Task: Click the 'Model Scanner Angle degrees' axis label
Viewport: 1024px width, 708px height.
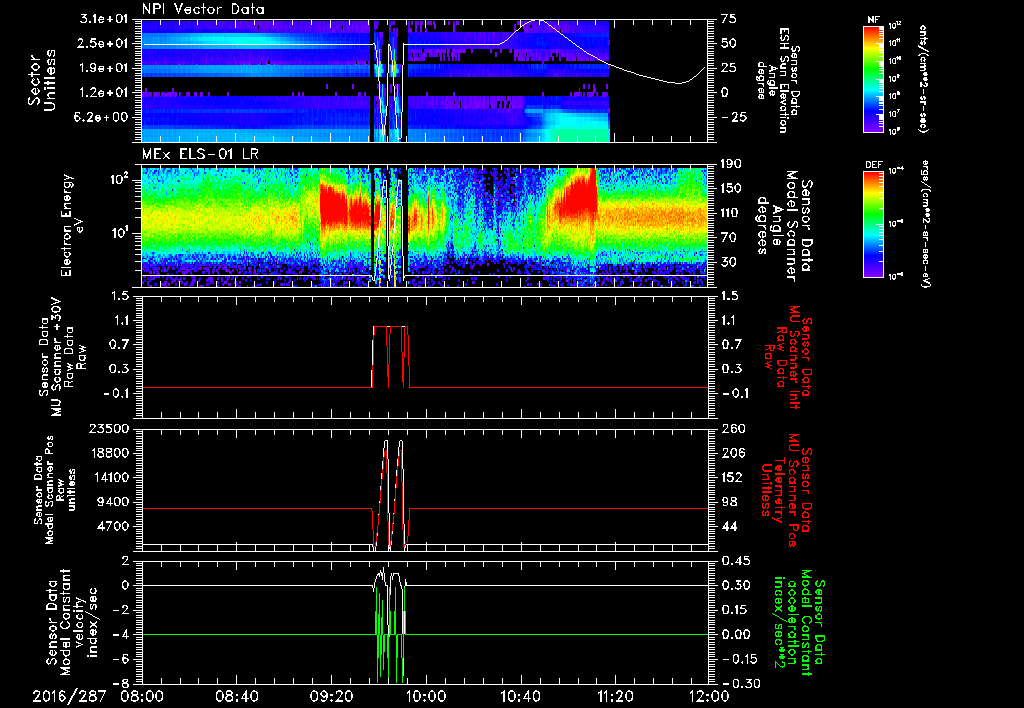Action: click(783, 226)
